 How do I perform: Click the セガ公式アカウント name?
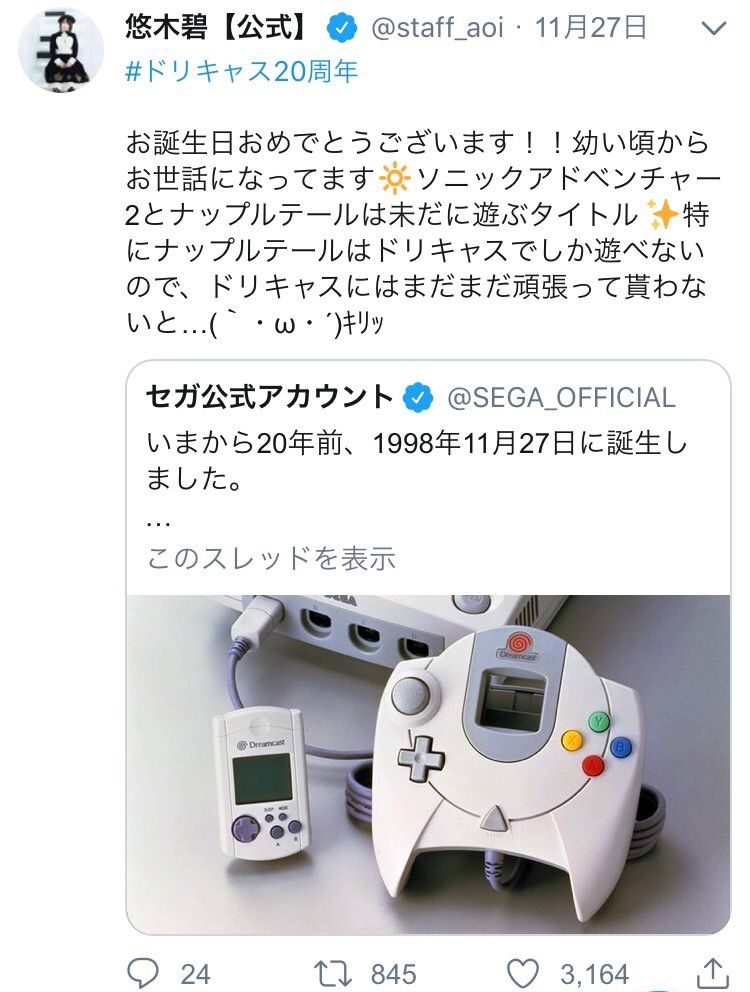(x=270, y=397)
